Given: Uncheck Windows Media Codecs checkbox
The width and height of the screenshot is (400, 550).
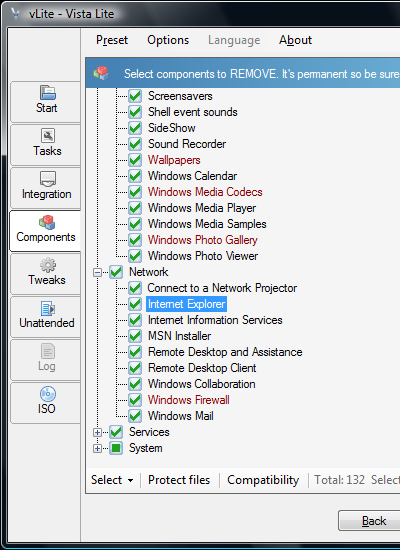Looking at the screenshot, I should (x=135, y=192).
